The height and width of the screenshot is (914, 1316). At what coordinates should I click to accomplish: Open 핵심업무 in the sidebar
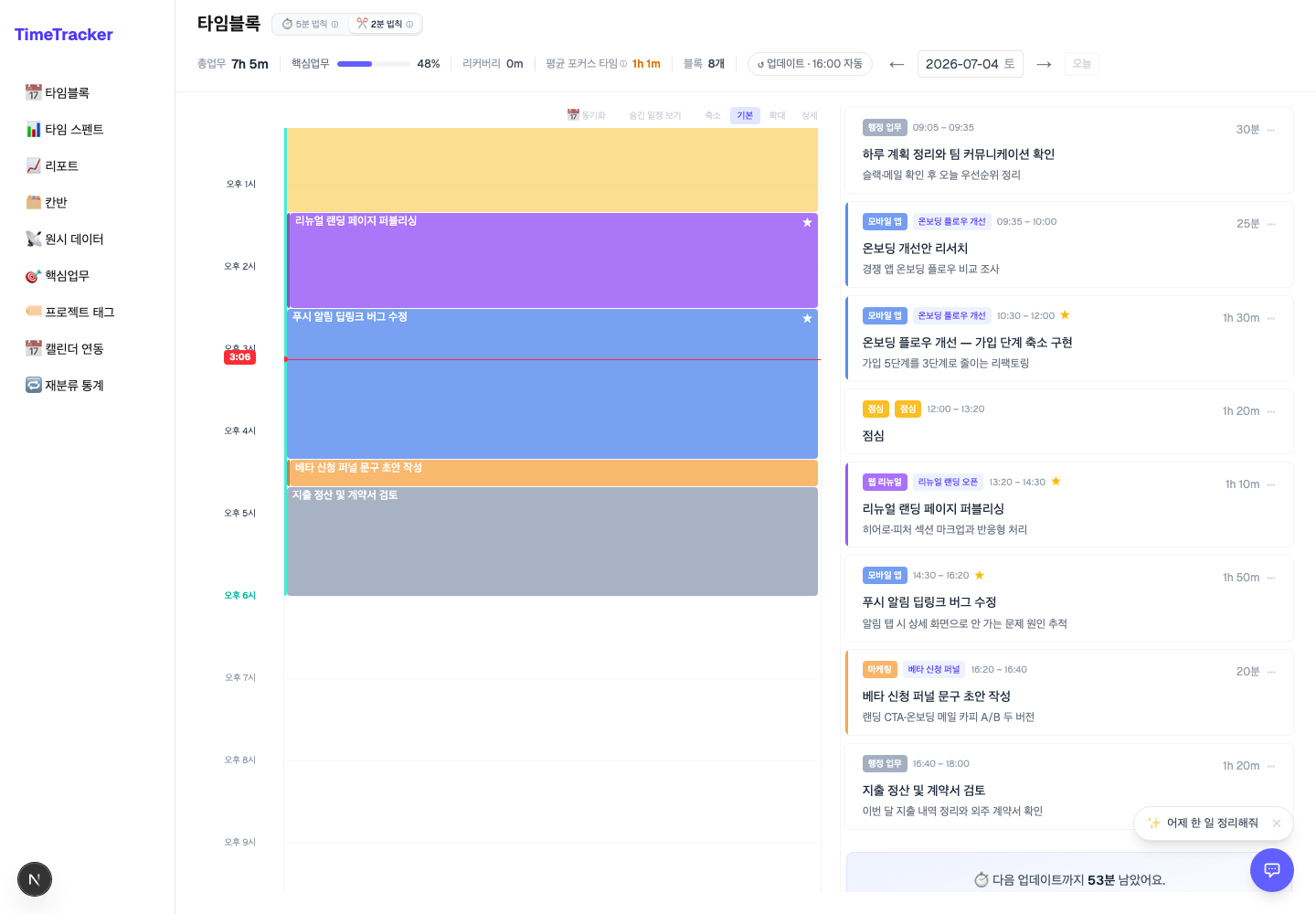pos(87,275)
